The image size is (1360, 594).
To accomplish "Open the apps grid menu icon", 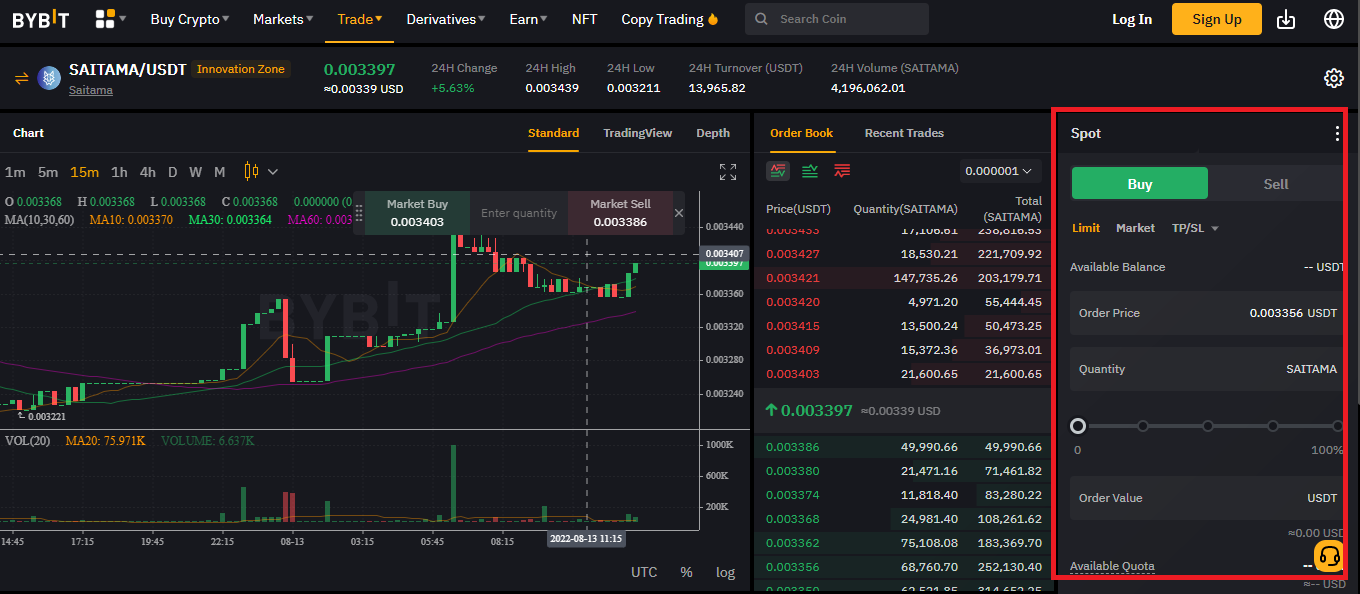I will pos(105,19).
